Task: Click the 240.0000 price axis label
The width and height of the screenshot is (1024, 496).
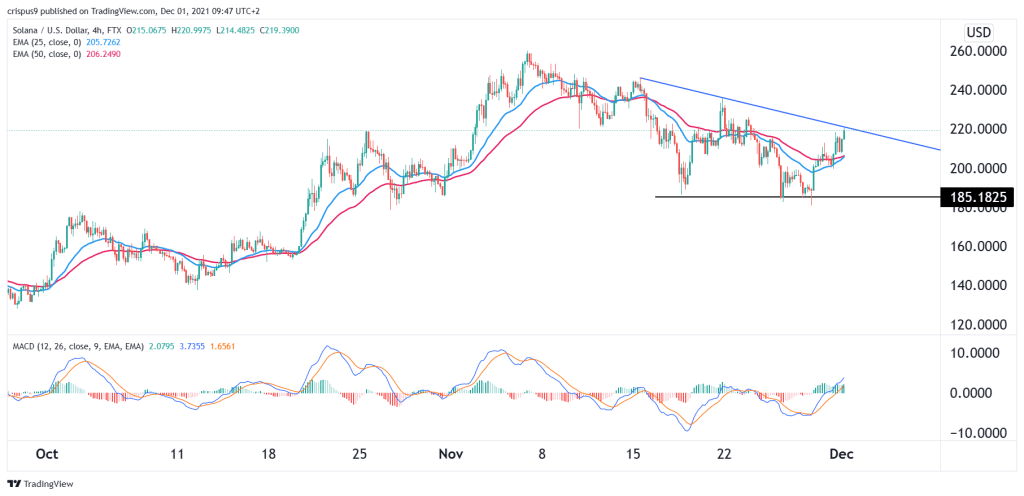Action: (976, 91)
